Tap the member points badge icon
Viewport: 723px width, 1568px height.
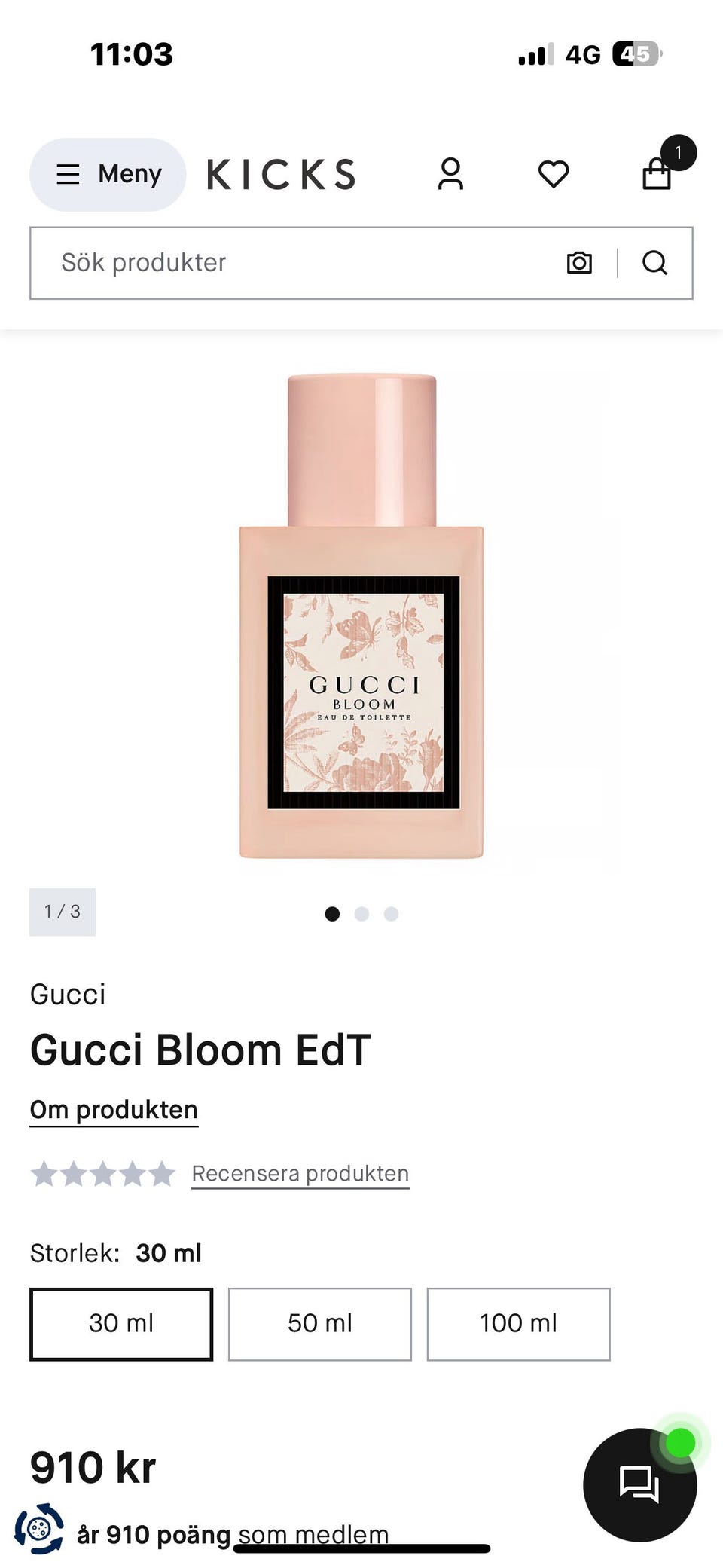tap(39, 1529)
